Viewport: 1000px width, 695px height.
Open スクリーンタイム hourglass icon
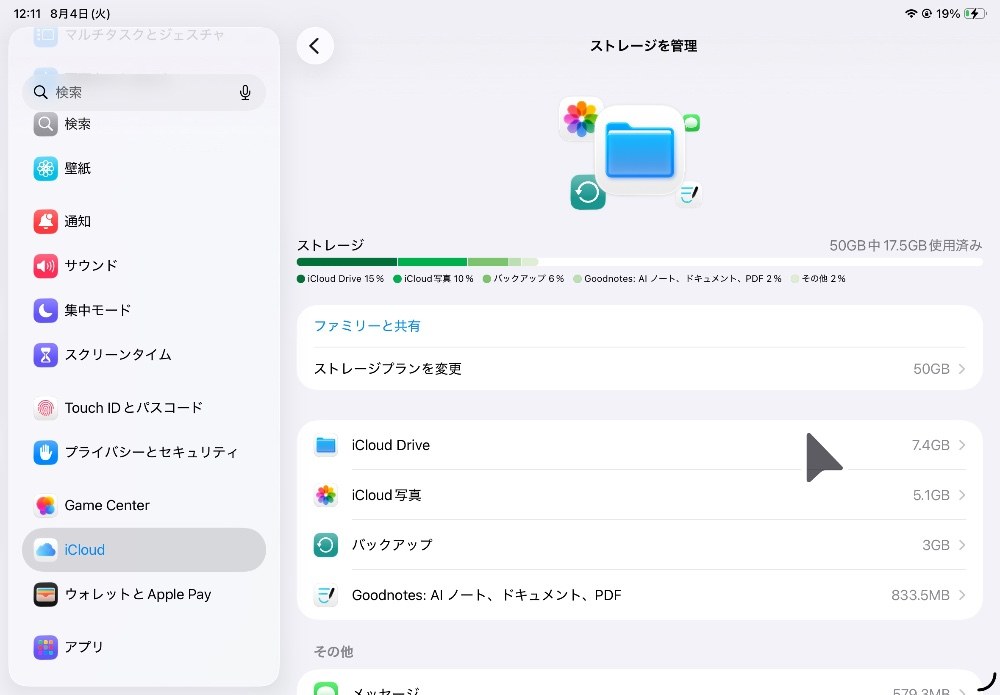coord(45,355)
